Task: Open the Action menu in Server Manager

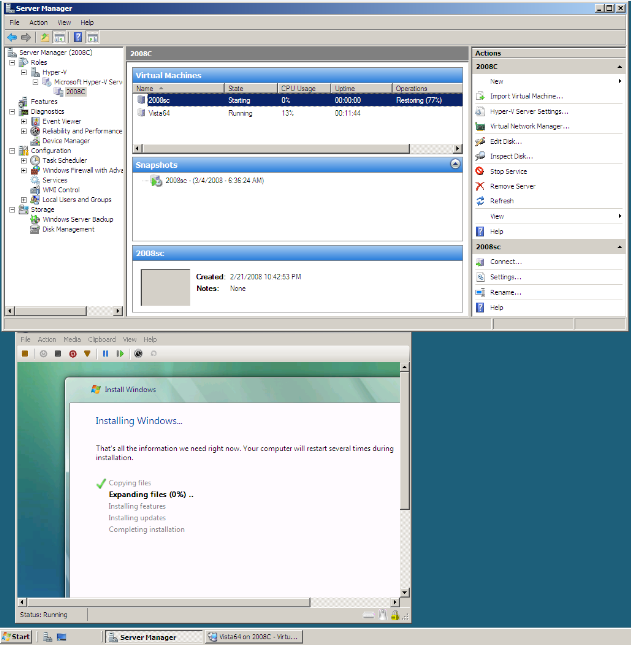Action: [x=38, y=23]
